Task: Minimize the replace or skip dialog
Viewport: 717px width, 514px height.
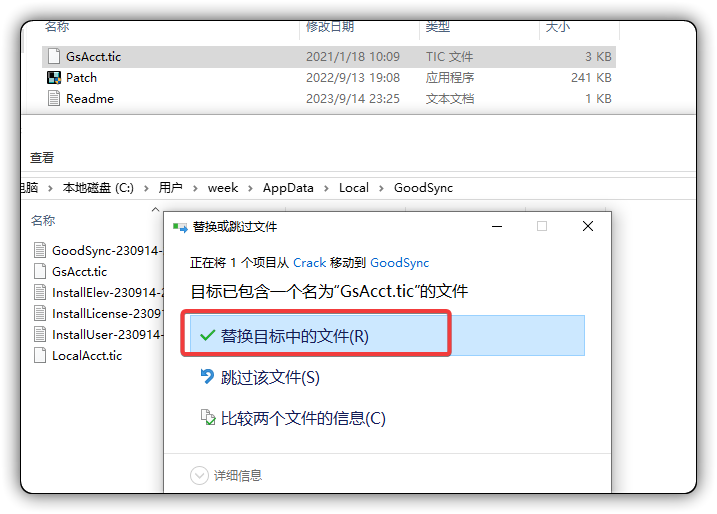Action: (497, 226)
